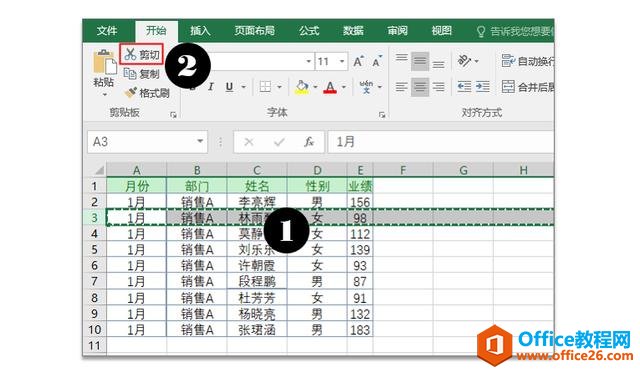The height and width of the screenshot is (373, 640).
Task: Open the font color dropdown arrow
Action: 344,87
